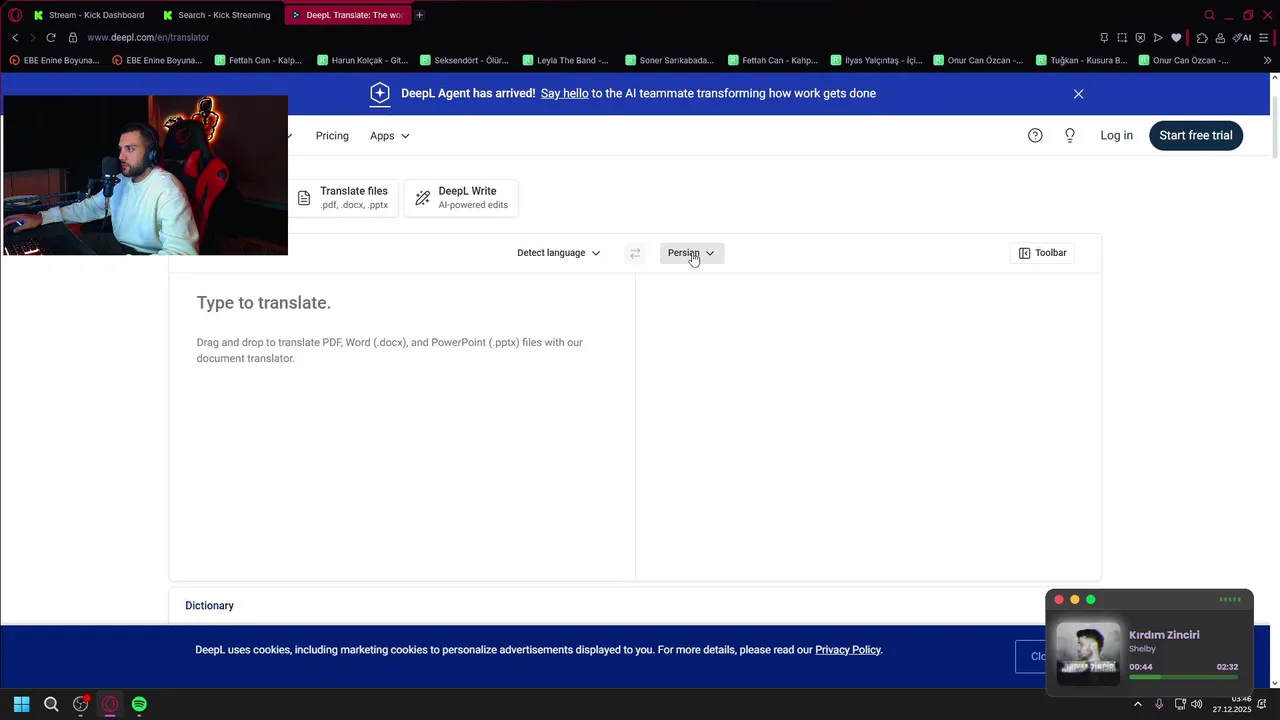The height and width of the screenshot is (720, 1280).
Task: Click the Opera taskbar icon
Action: click(x=110, y=704)
